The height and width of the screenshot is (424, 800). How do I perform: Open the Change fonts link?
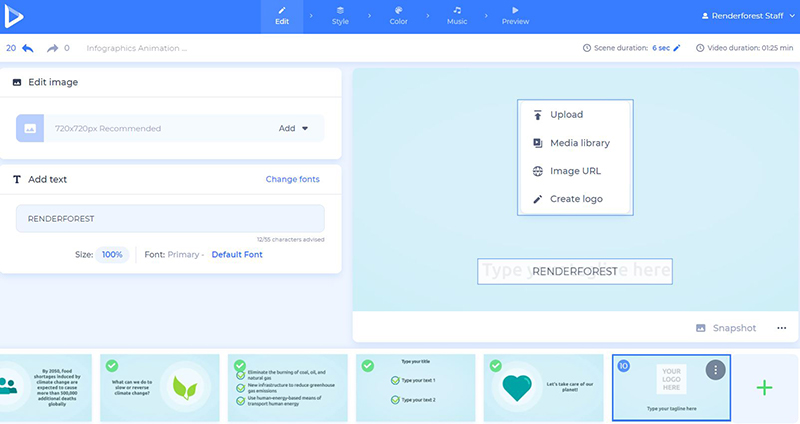292,179
